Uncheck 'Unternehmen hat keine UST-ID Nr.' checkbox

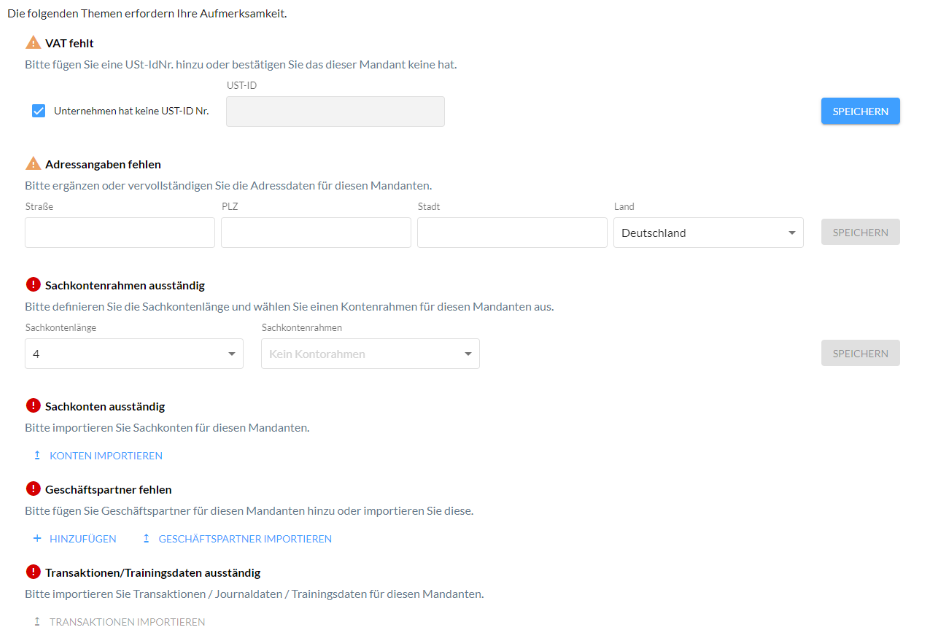click(x=39, y=111)
